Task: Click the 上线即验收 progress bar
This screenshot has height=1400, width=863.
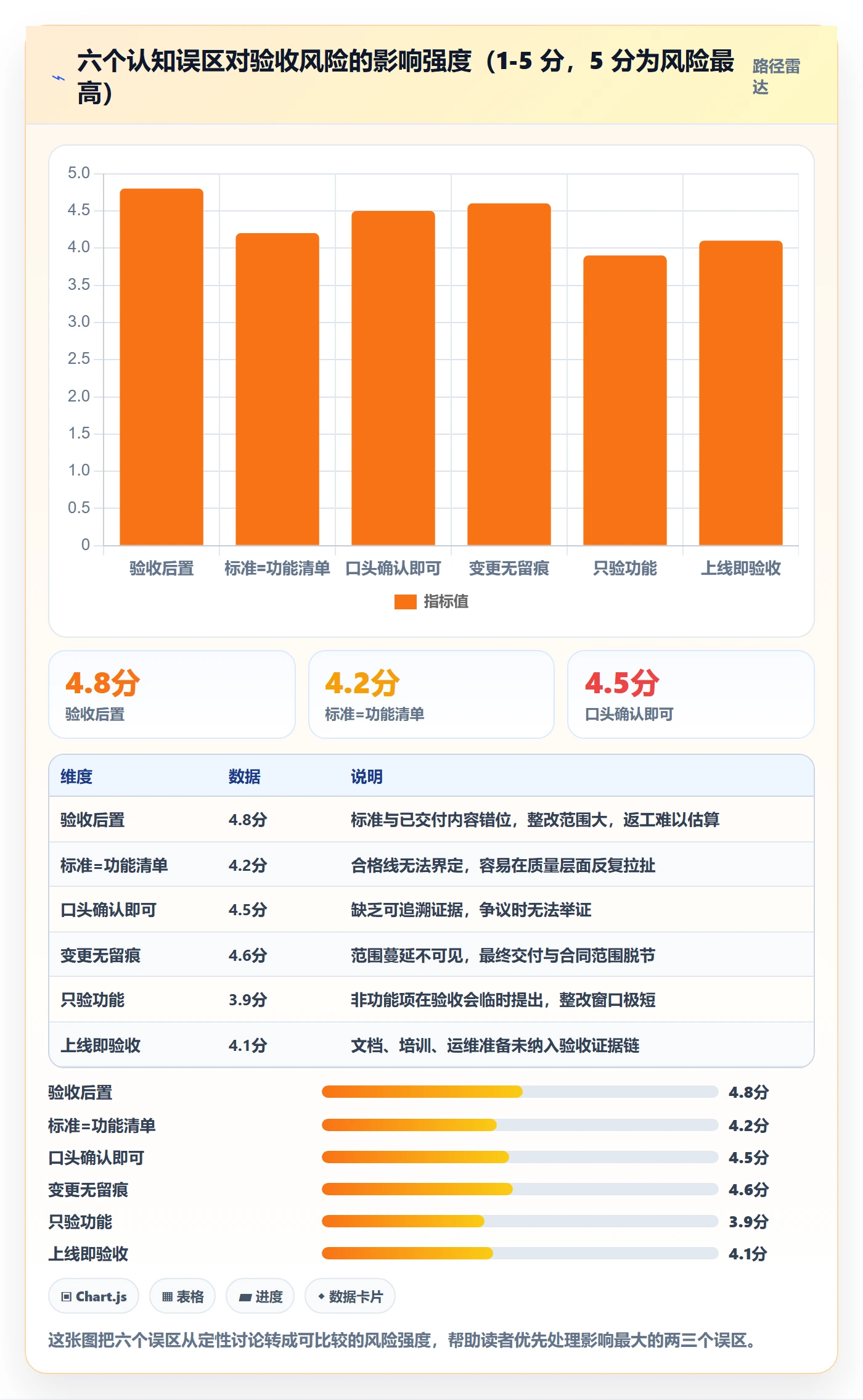Action: tap(520, 1253)
